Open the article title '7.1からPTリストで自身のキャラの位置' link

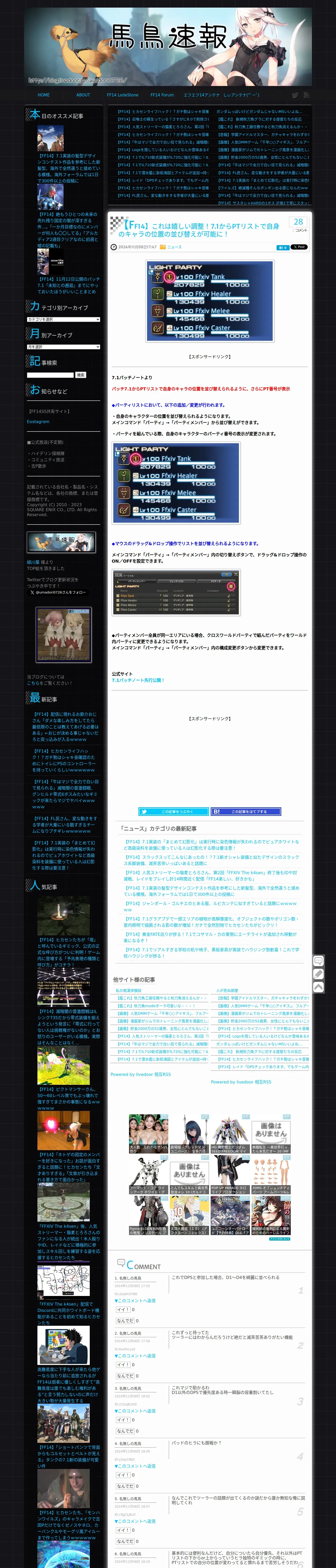[x=199, y=229]
